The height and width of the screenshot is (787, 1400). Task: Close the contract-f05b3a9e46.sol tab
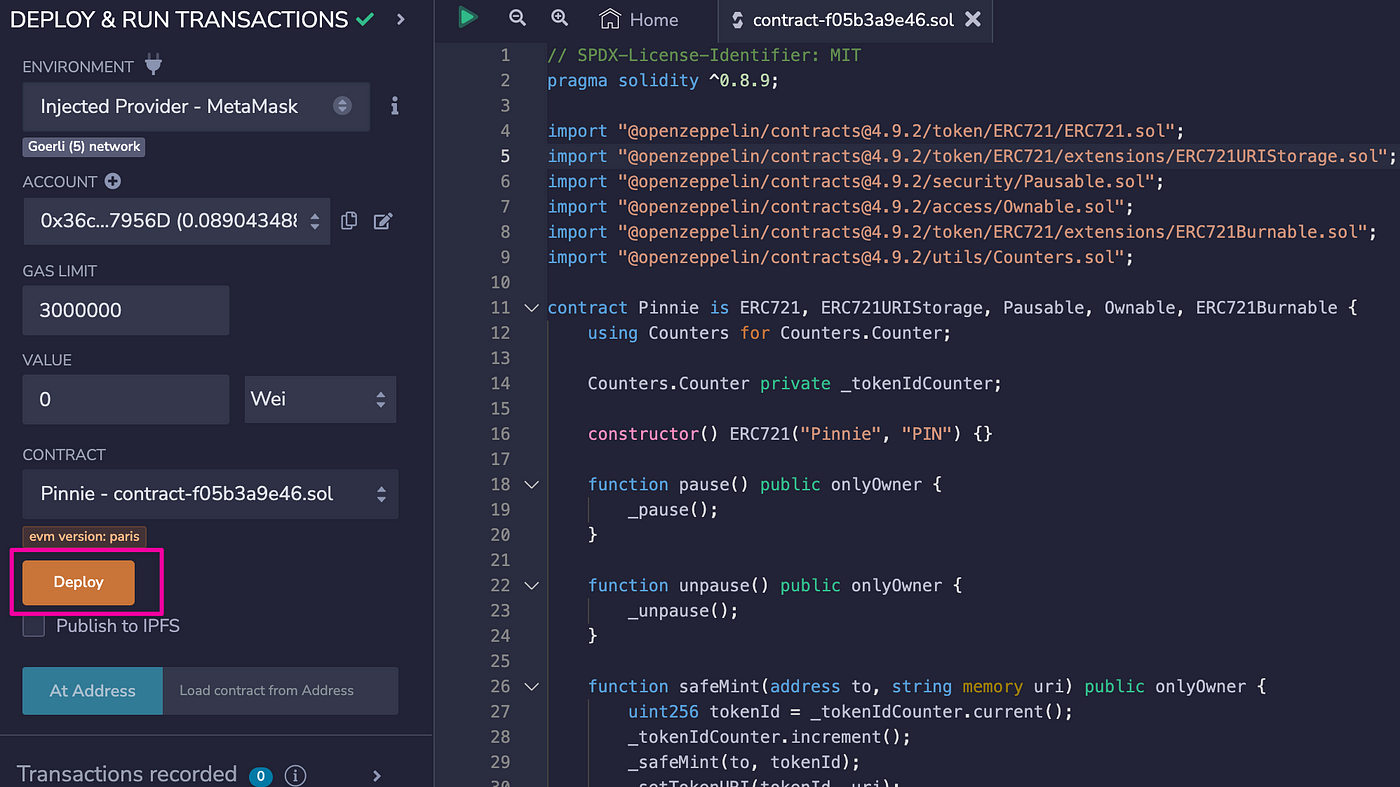click(x=973, y=19)
